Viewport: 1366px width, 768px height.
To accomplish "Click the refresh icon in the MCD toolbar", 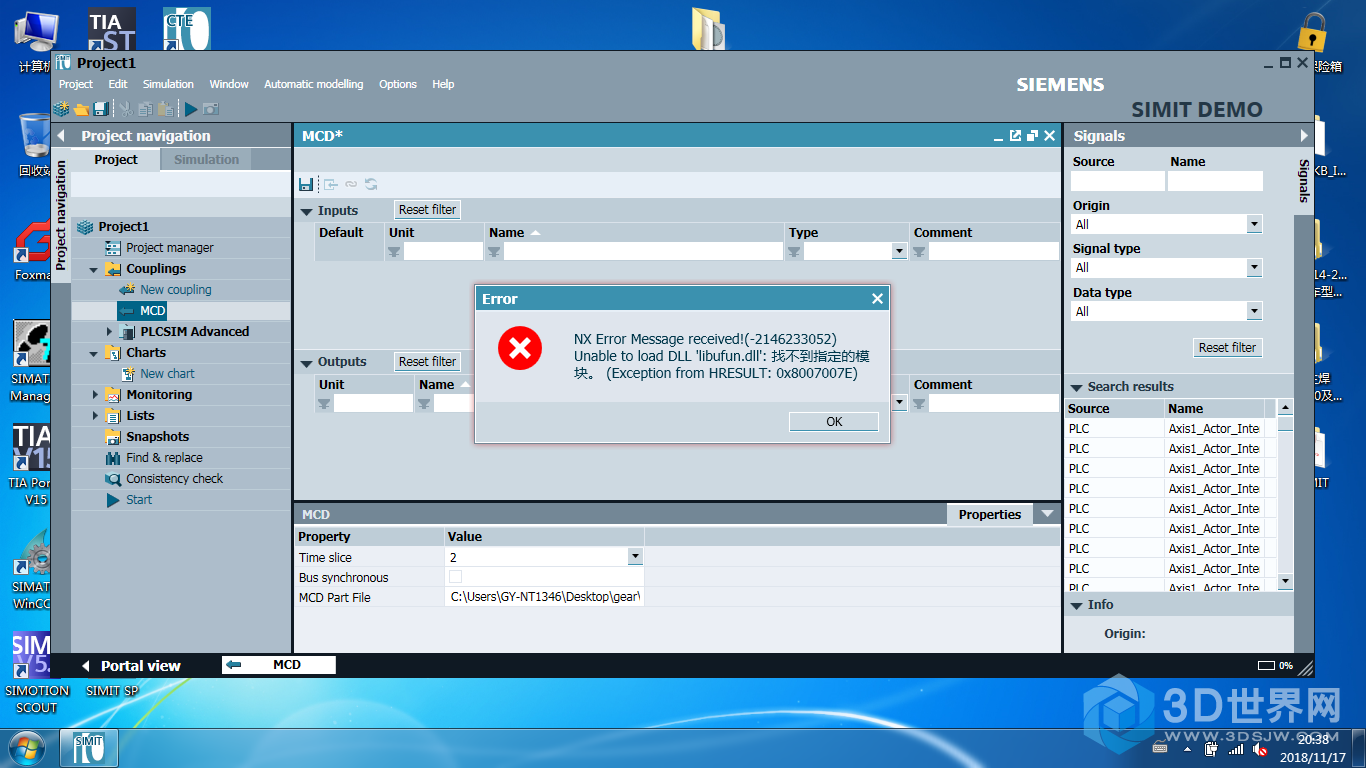I will (x=371, y=184).
